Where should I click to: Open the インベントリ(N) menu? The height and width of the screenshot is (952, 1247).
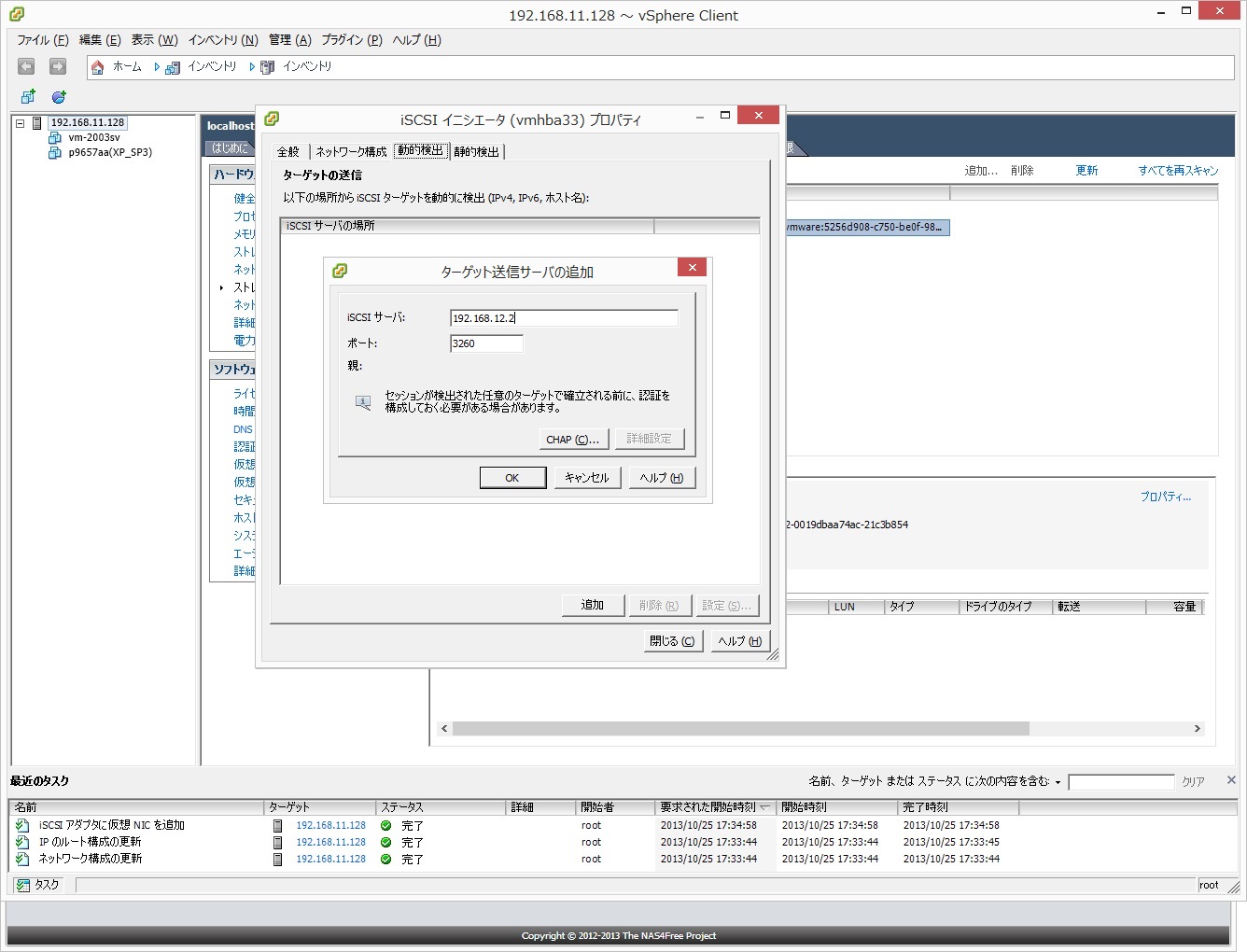(223, 40)
